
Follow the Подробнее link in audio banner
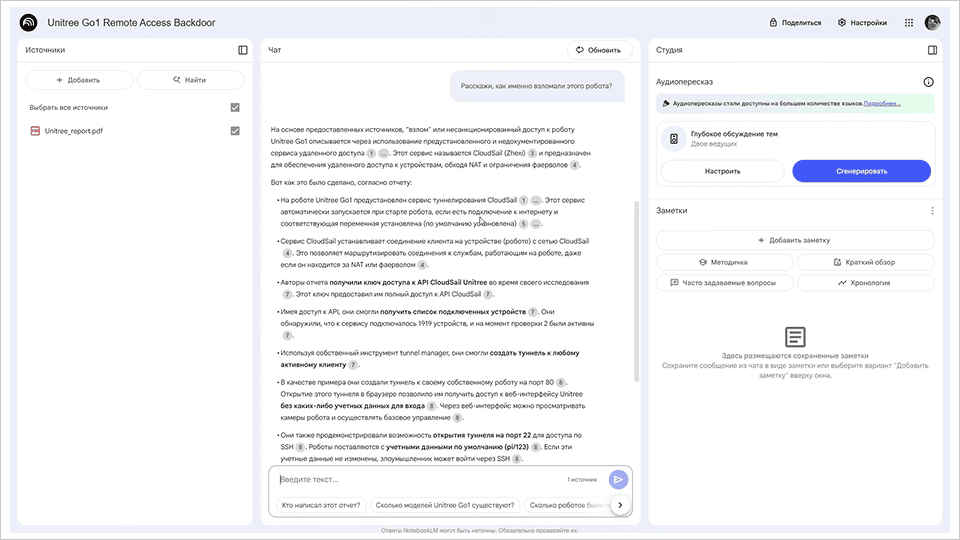[882, 103]
